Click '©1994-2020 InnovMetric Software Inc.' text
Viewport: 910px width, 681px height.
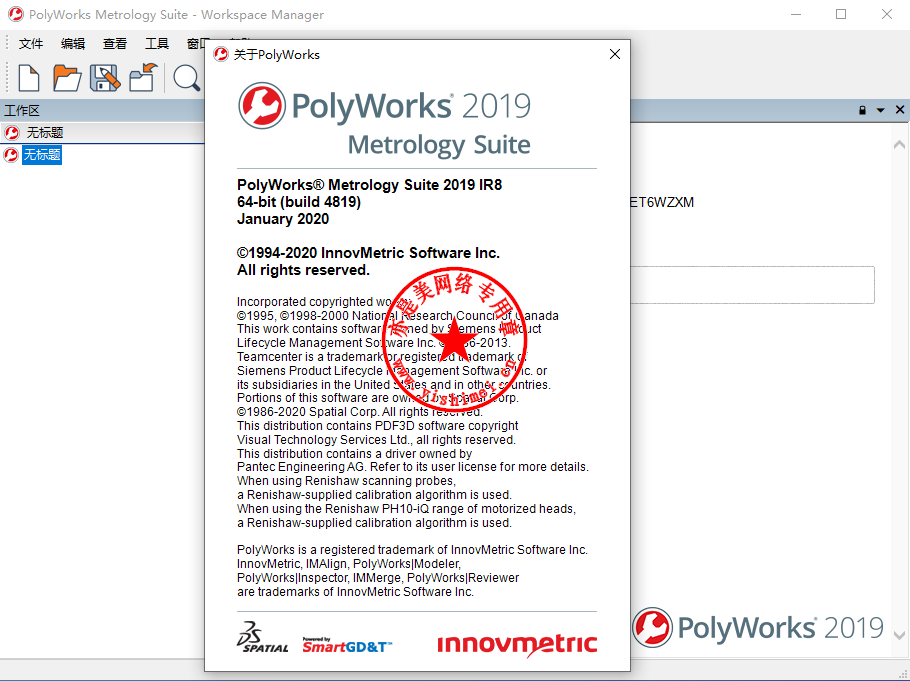369,253
